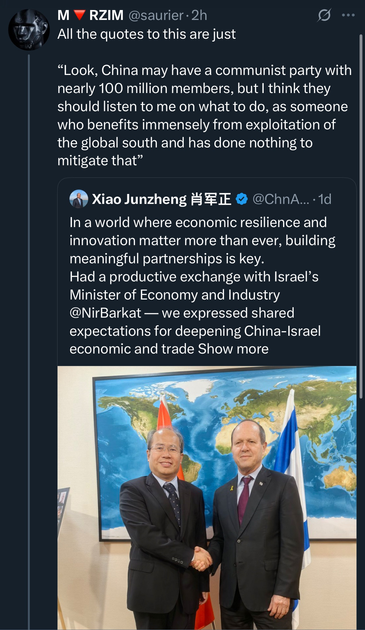Click the red triangle emoji in name
Viewport: 365px width, 630px height.
tap(80, 15)
